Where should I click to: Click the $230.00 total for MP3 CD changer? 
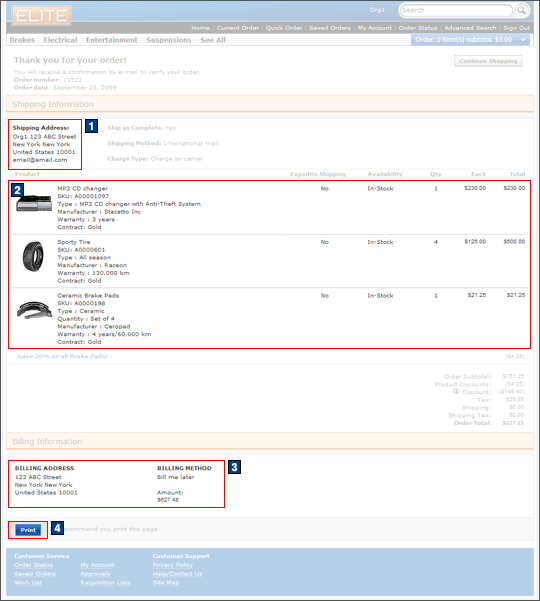tap(514, 188)
